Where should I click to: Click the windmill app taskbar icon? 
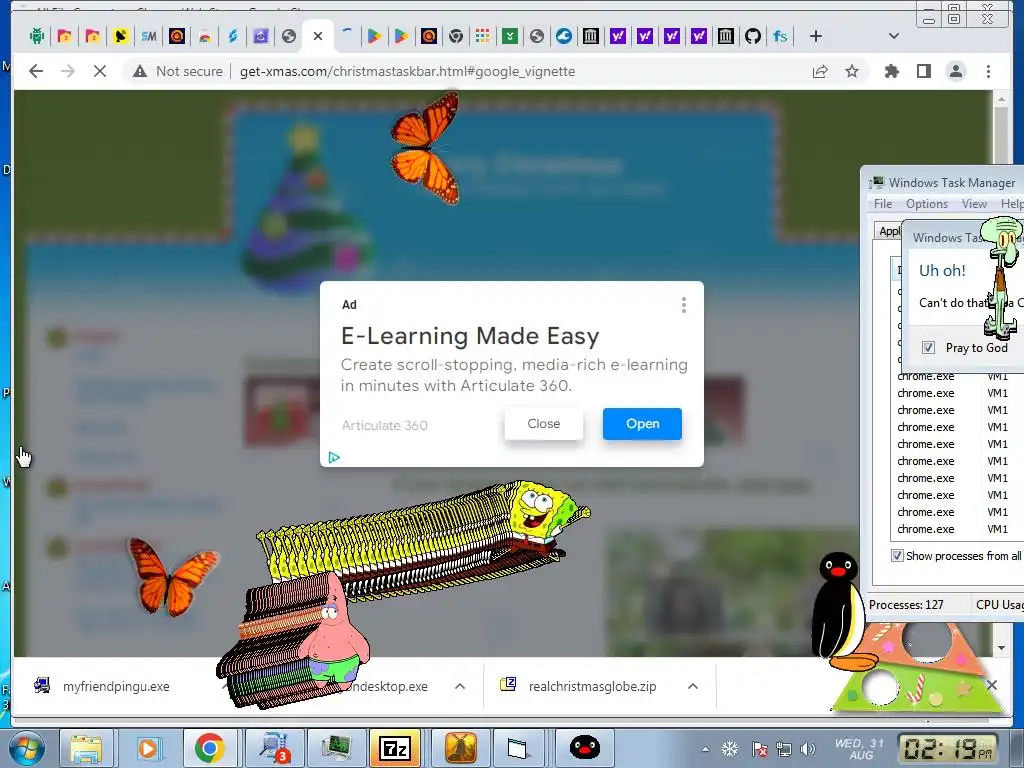point(460,748)
